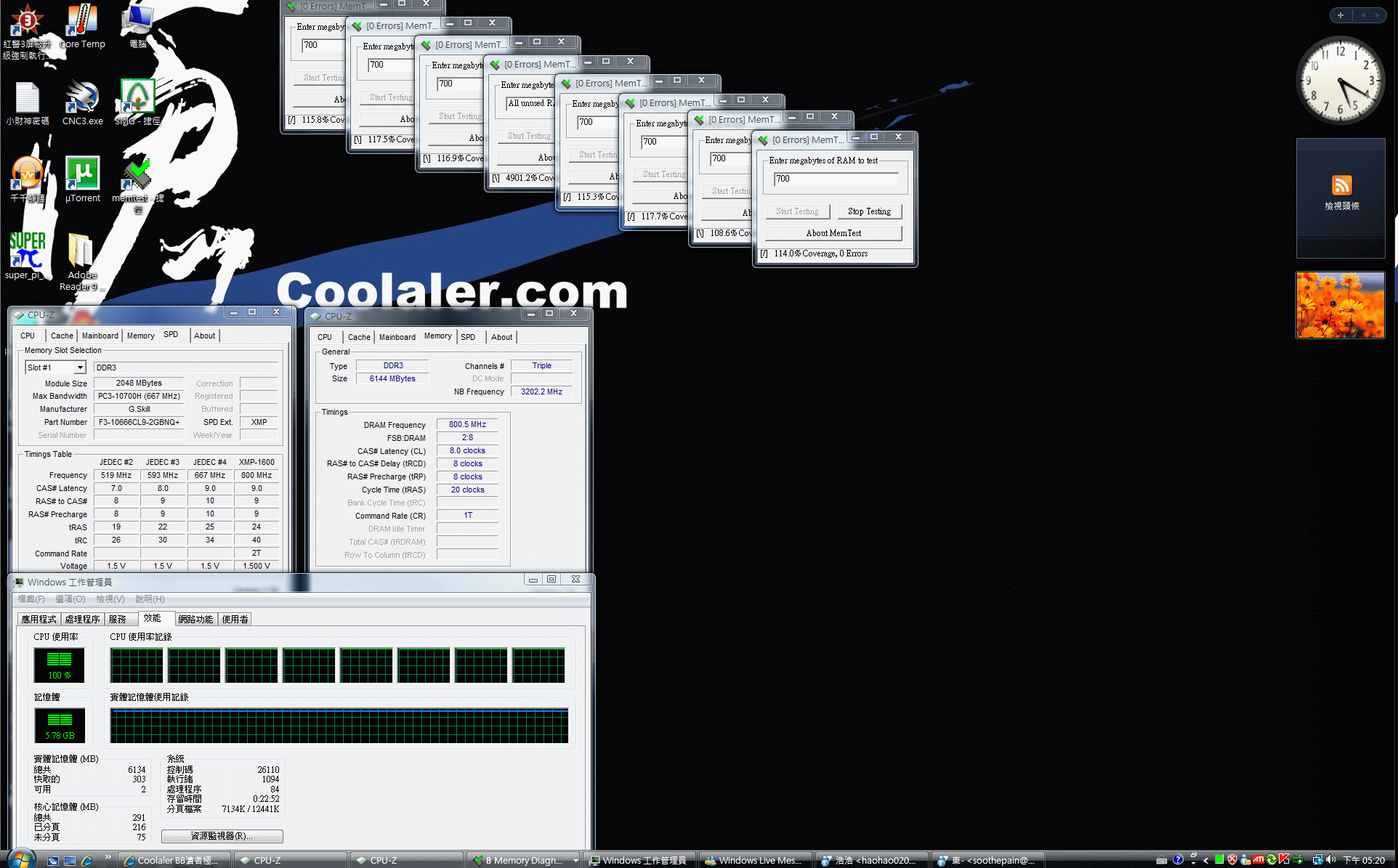Viewport: 1398px width, 868px height.
Task: Open the 紅警3 desktop shortcut
Action: [27, 31]
